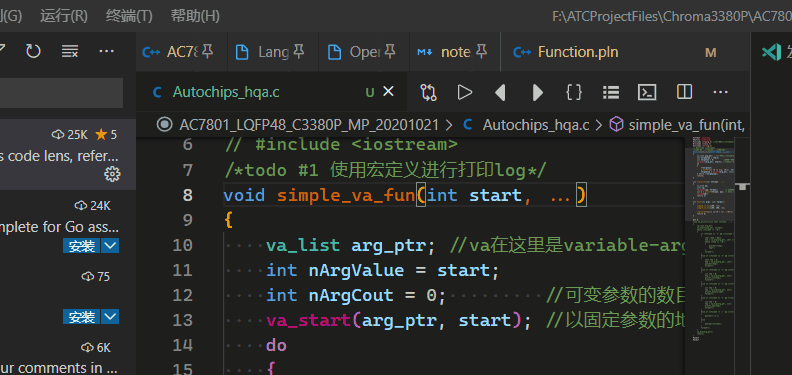The width and height of the screenshot is (792, 375).
Task: Click the U untracked marker on Autochips_hqa.c tab
Action: pos(370,92)
